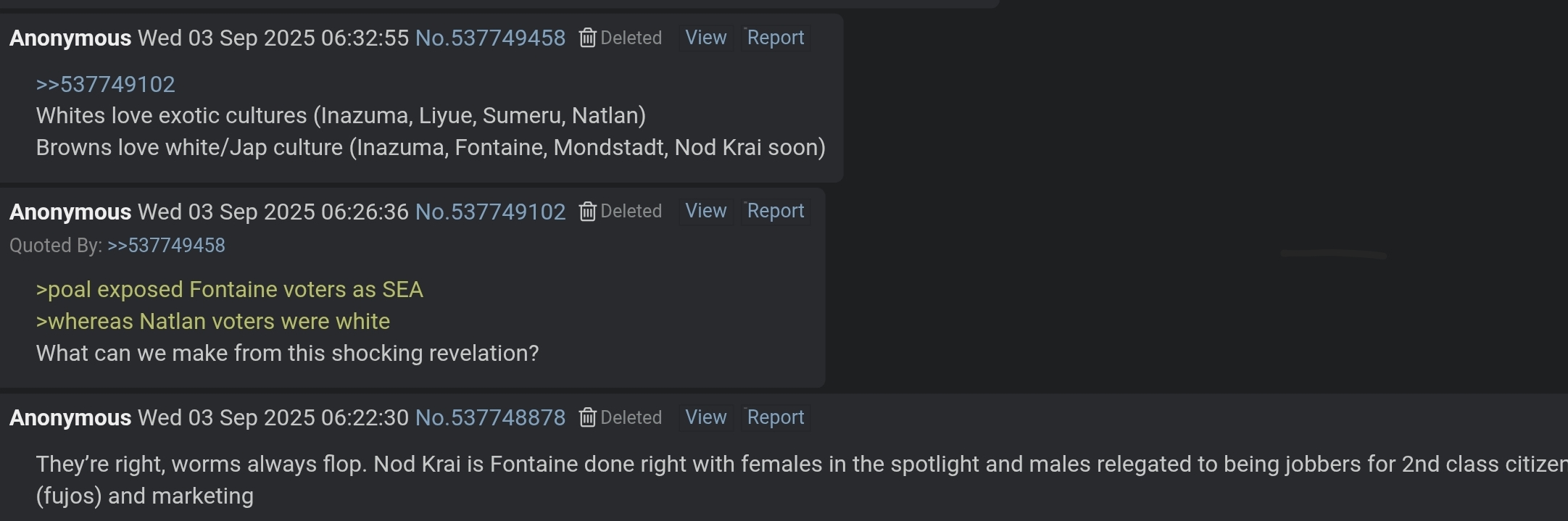This screenshot has height=521, width=1568.
Task: Click trash icon on post No.537748878
Action: click(x=587, y=418)
